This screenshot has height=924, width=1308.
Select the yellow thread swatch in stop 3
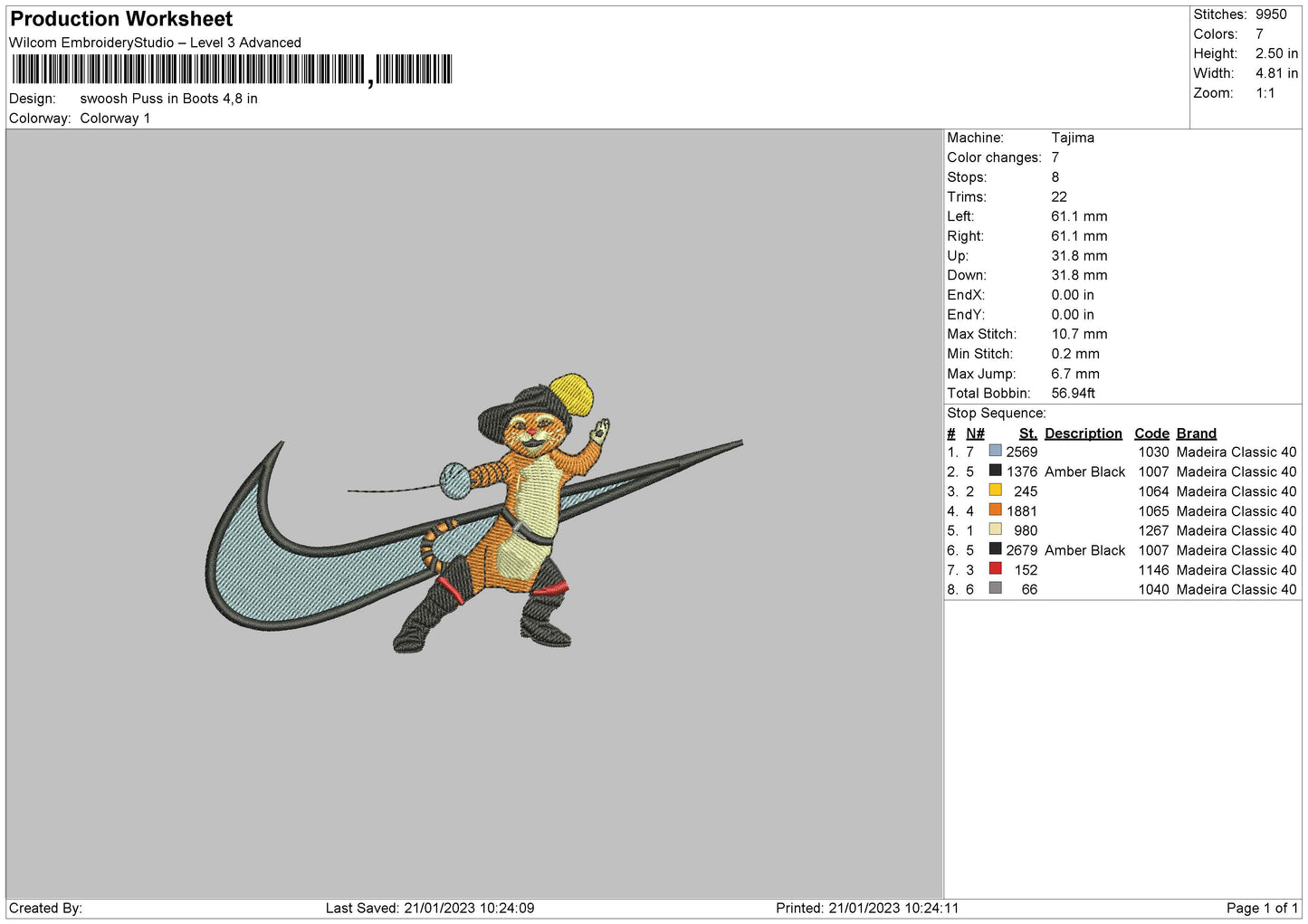pyautogui.click(x=995, y=491)
